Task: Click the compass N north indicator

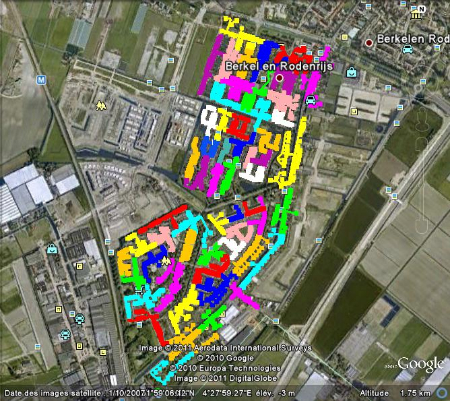Action: (x=422, y=9)
